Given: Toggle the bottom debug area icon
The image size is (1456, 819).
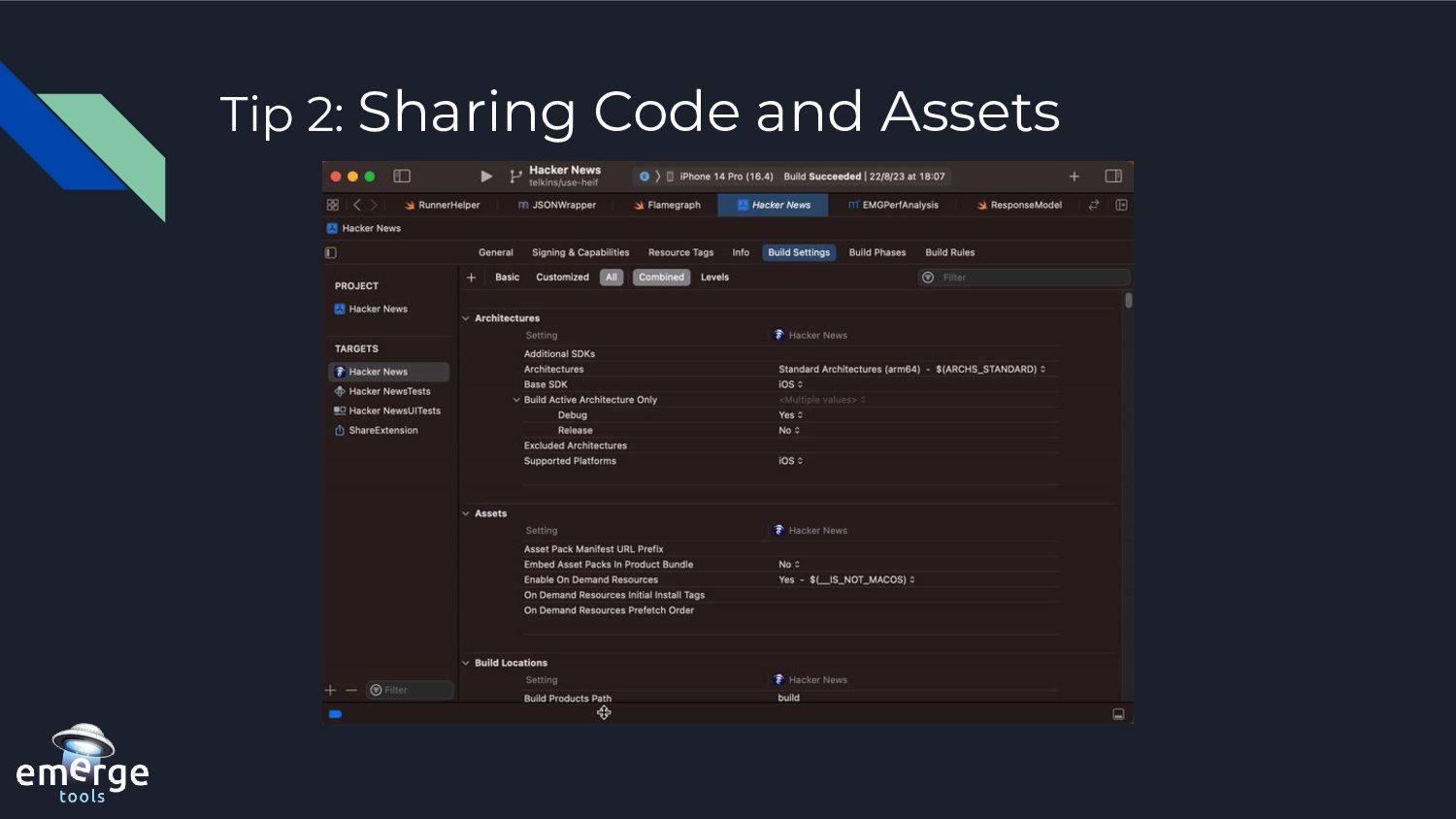Looking at the screenshot, I should tap(1118, 714).
